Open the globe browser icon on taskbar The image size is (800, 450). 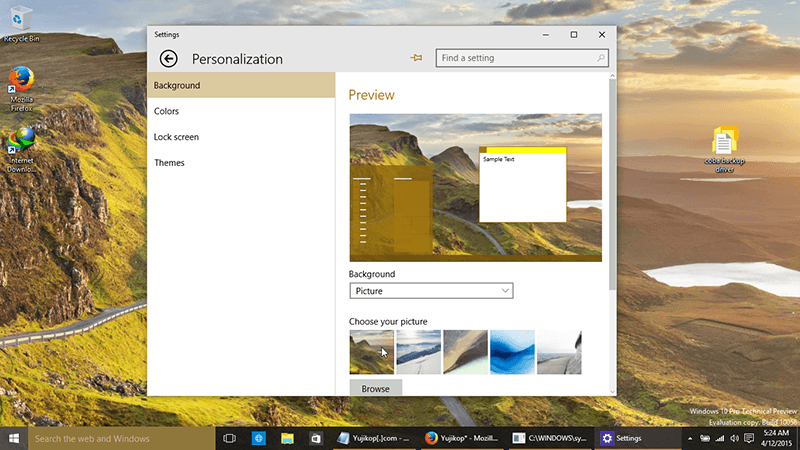[x=259, y=438]
